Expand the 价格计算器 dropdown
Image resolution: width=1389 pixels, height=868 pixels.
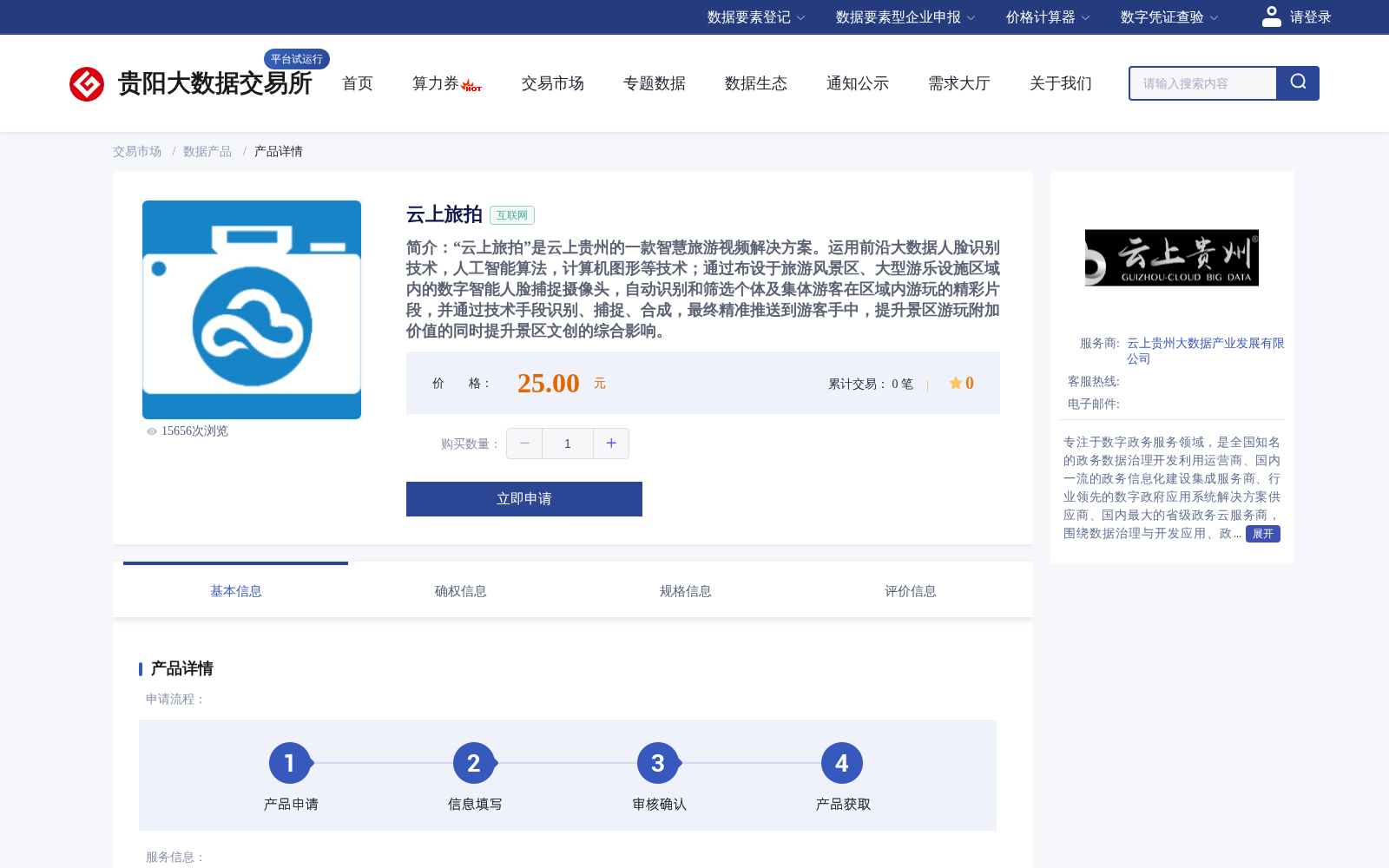point(1048,17)
